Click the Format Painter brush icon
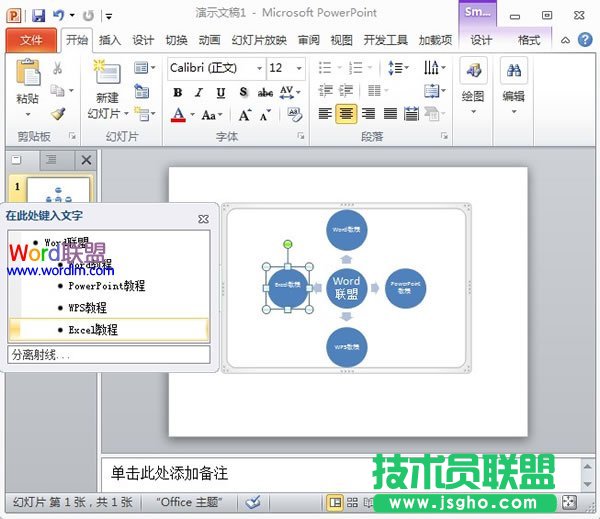 [58, 114]
